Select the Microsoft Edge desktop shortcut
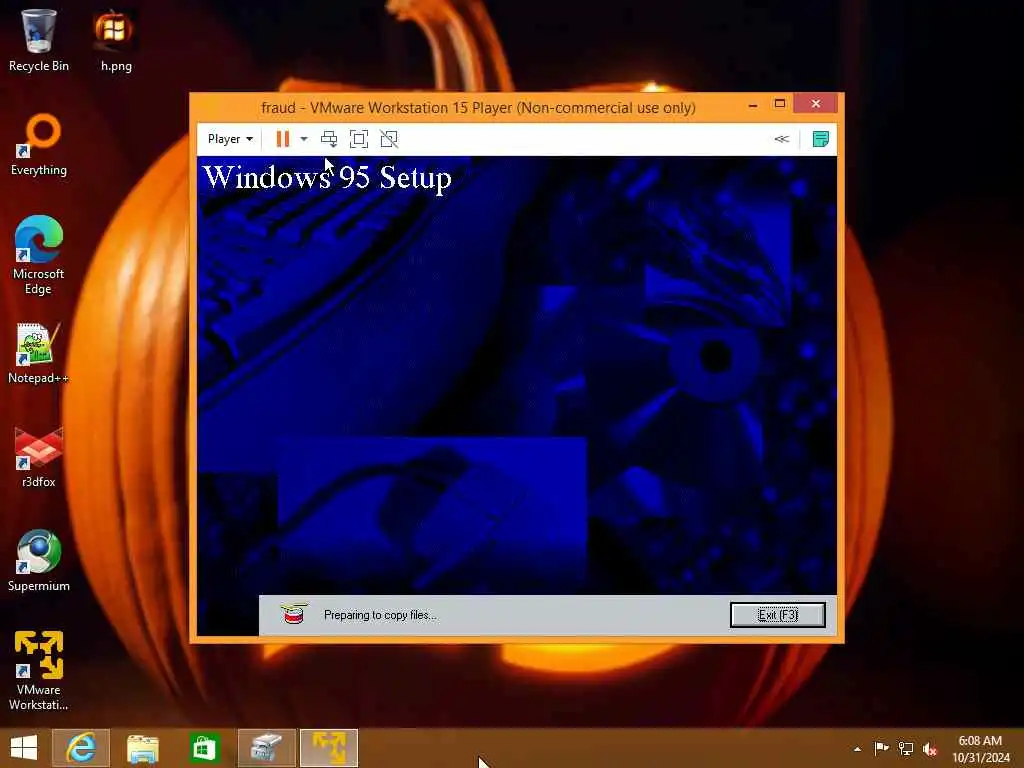This screenshot has width=1024, height=768. 39,256
